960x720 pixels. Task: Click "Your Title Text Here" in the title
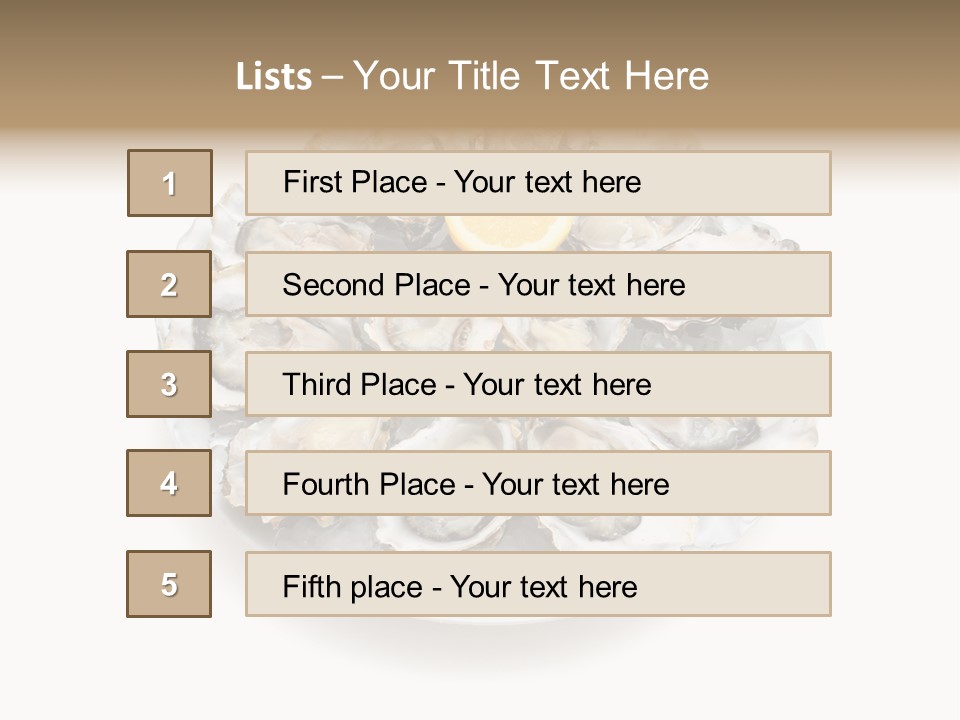[x=531, y=76]
